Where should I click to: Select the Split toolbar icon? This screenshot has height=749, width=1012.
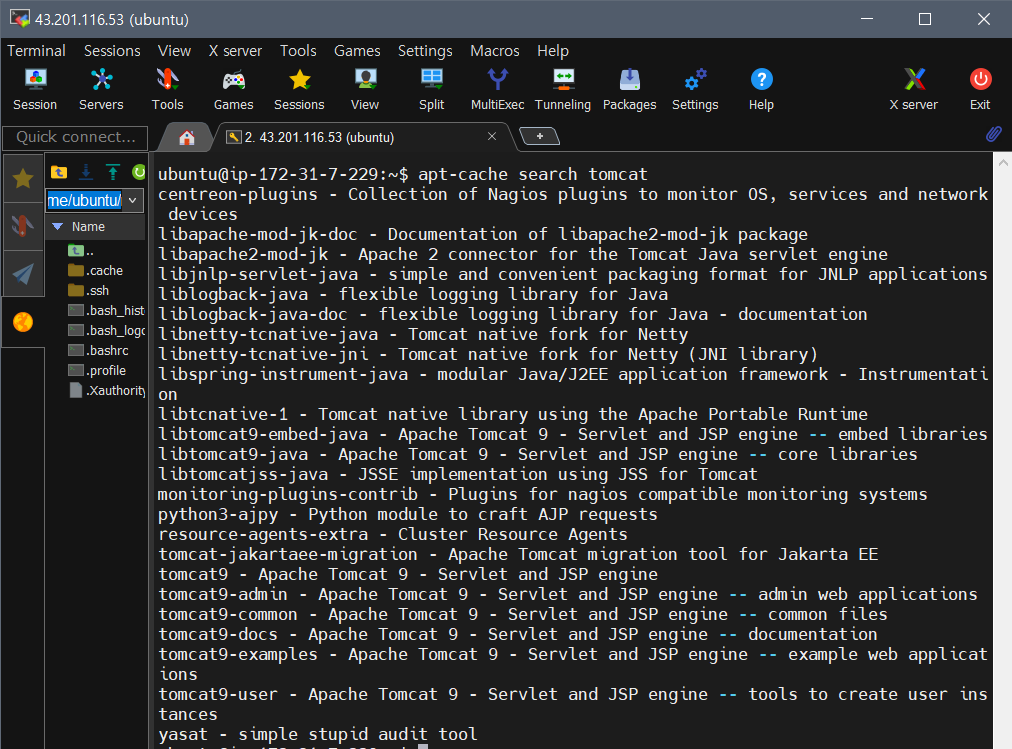[x=431, y=89]
